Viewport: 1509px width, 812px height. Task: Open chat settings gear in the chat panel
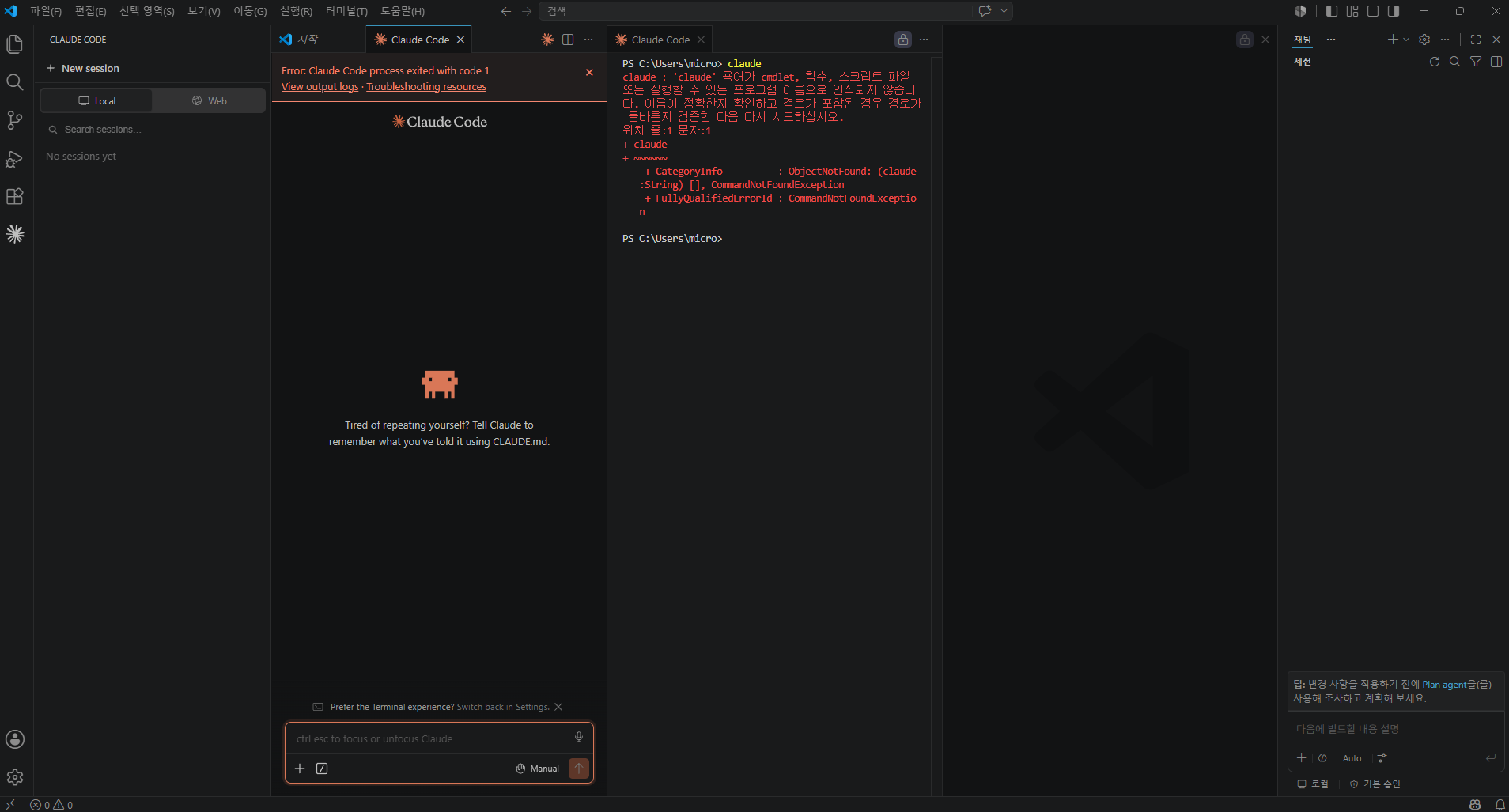coord(1424,40)
